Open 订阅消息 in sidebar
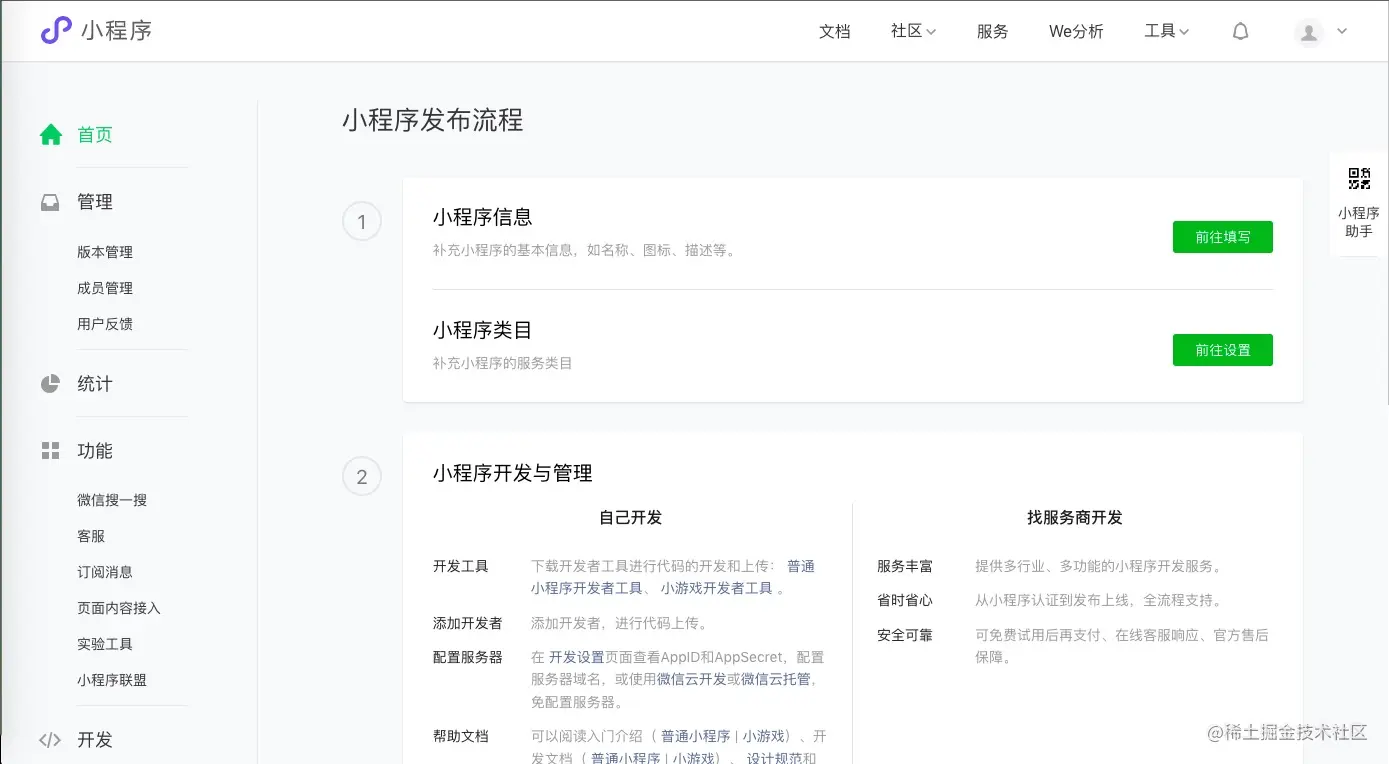The height and width of the screenshot is (764, 1389). click(x=105, y=572)
